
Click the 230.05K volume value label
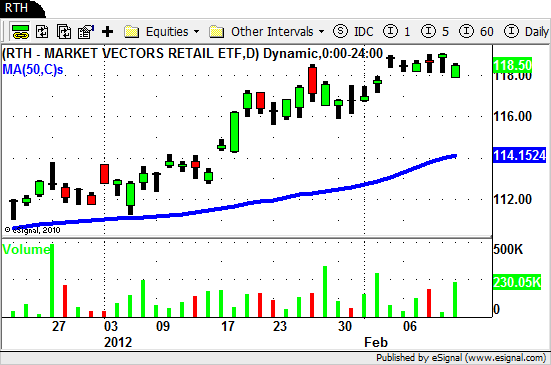coord(517,282)
